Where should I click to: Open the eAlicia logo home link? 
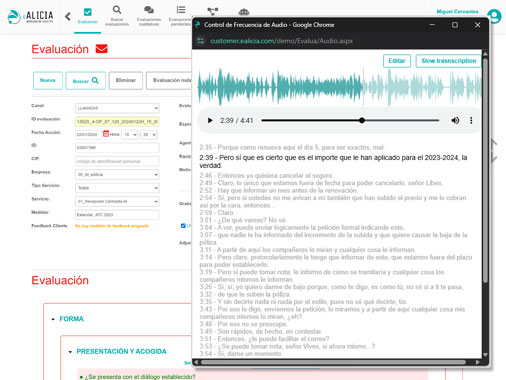click(x=30, y=17)
